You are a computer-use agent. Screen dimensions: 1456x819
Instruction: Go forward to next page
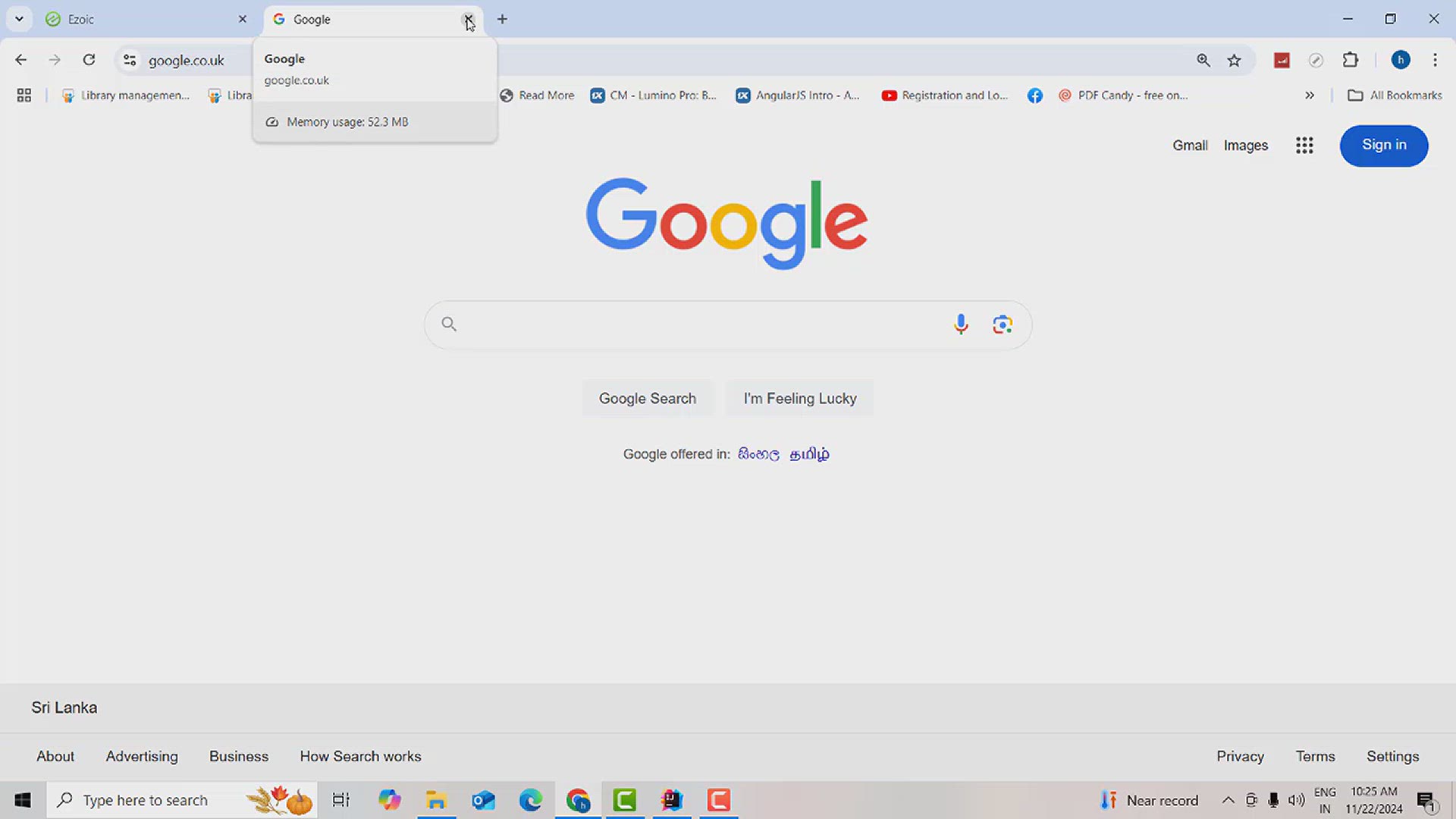[55, 60]
